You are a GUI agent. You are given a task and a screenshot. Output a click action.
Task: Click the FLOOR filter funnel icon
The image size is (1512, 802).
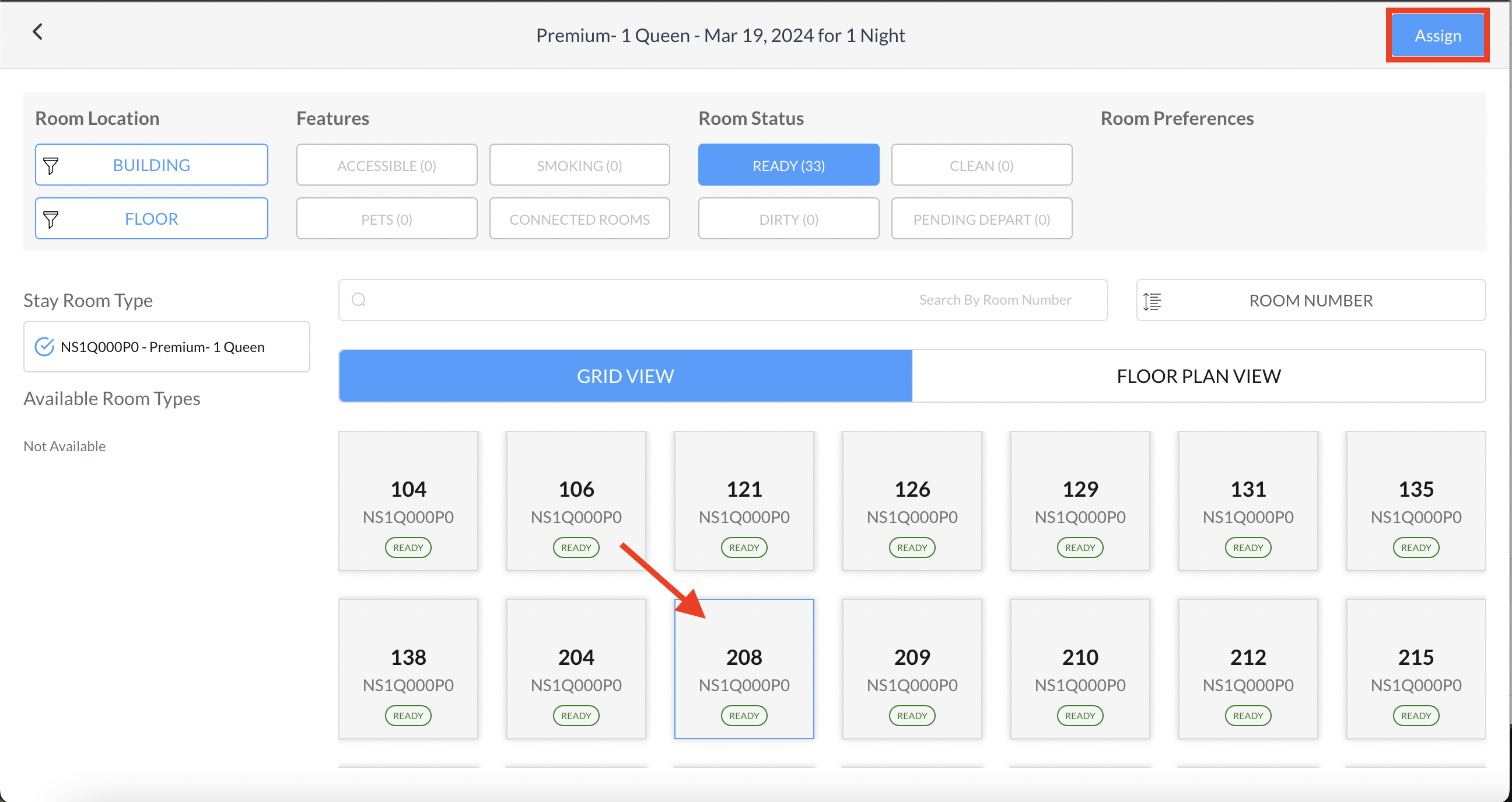51,219
